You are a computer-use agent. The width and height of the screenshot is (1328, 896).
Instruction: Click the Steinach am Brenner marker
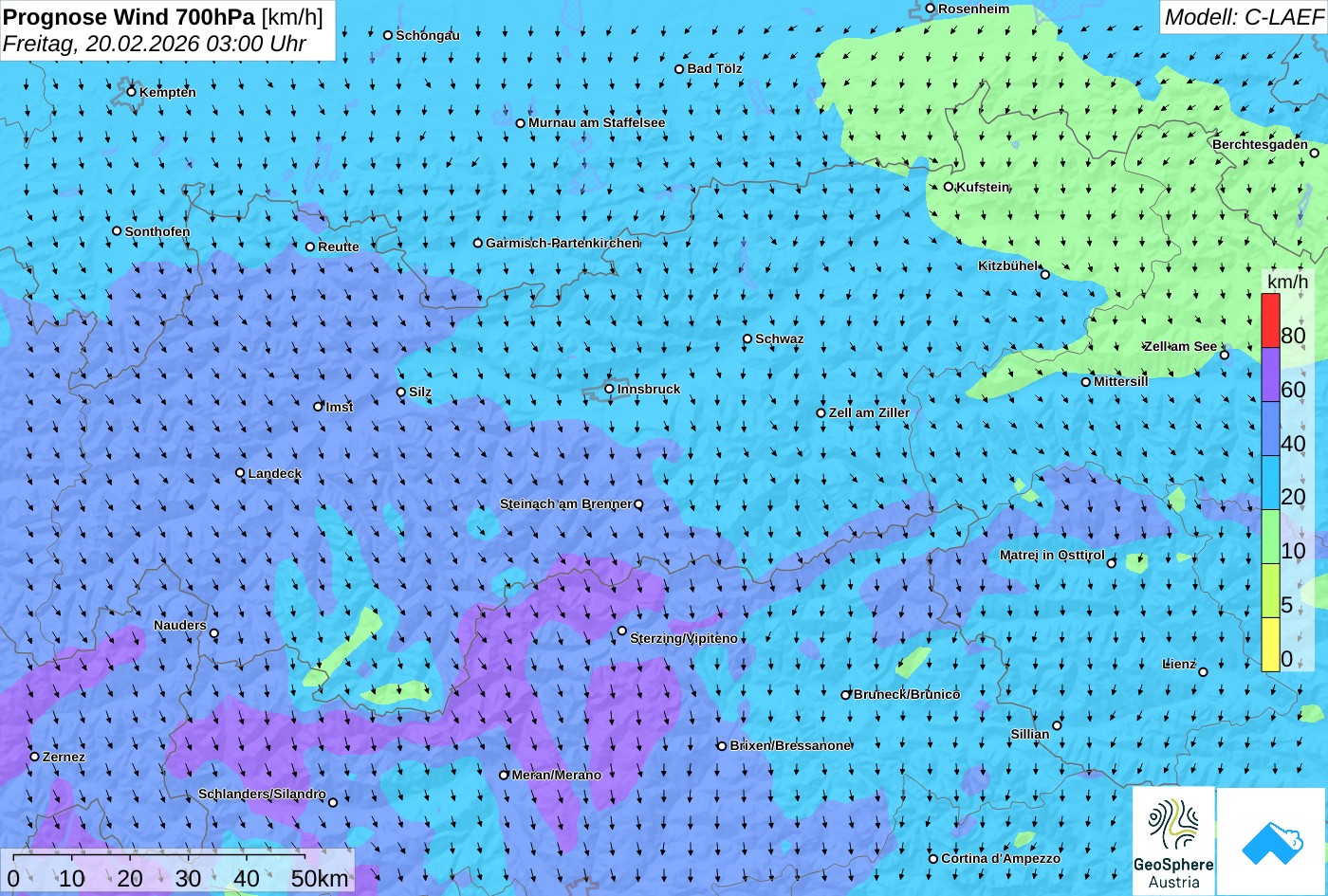638,504
